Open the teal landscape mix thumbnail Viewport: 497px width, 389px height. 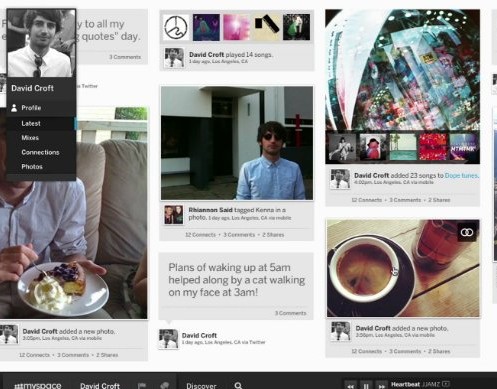click(x=403, y=147)
